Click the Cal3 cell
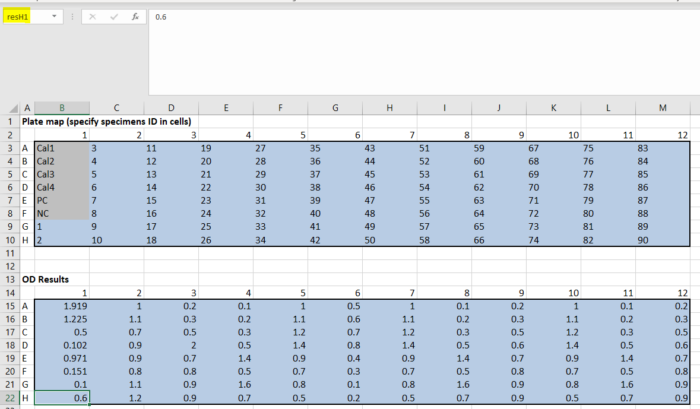 click(x=62, y=174)
